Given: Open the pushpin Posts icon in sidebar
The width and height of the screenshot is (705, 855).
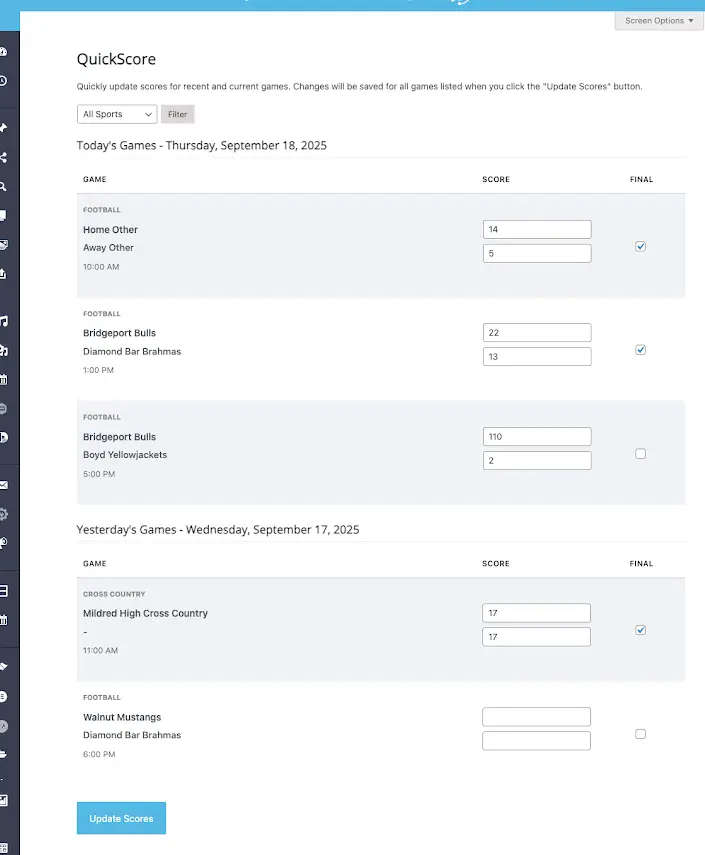Looking at the screenshot, I should coord(3,128).
